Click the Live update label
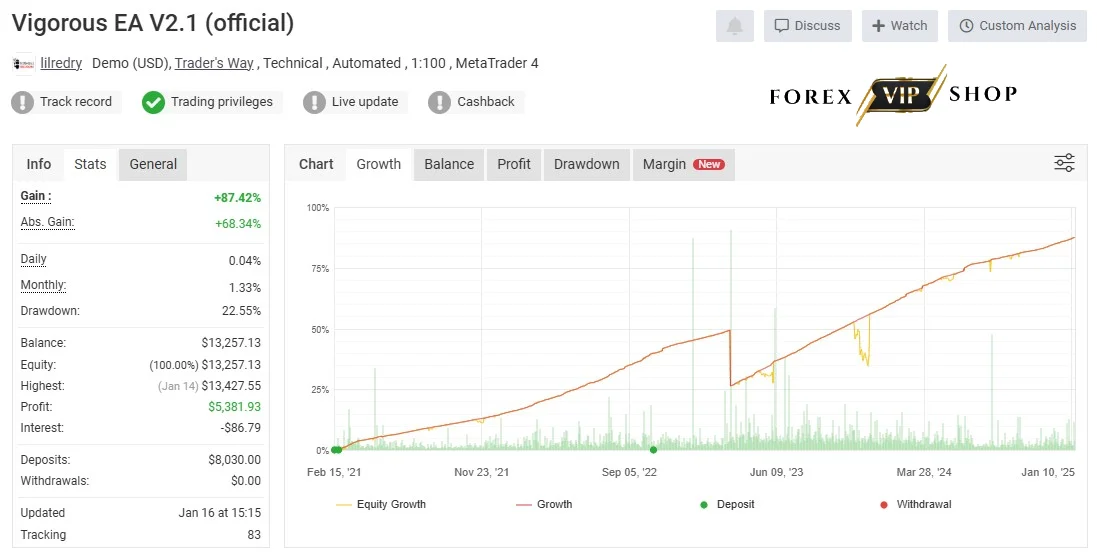 pyautogui.click(x=365, y=101)
